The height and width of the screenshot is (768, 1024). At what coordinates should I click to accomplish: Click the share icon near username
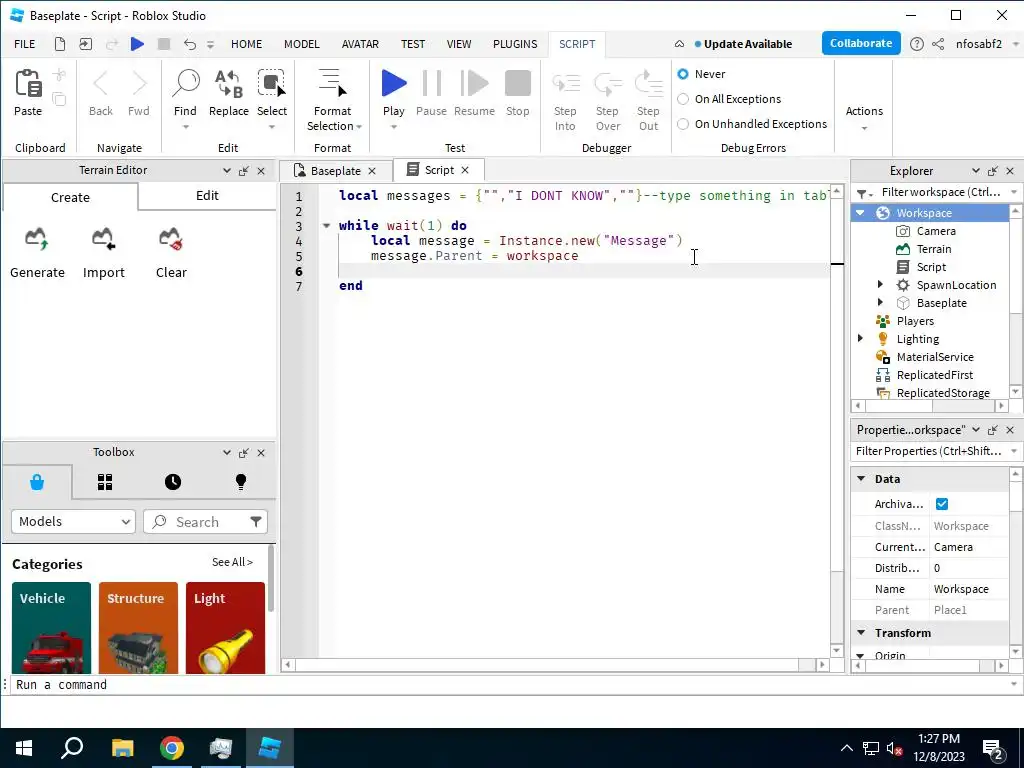point(938,44)
